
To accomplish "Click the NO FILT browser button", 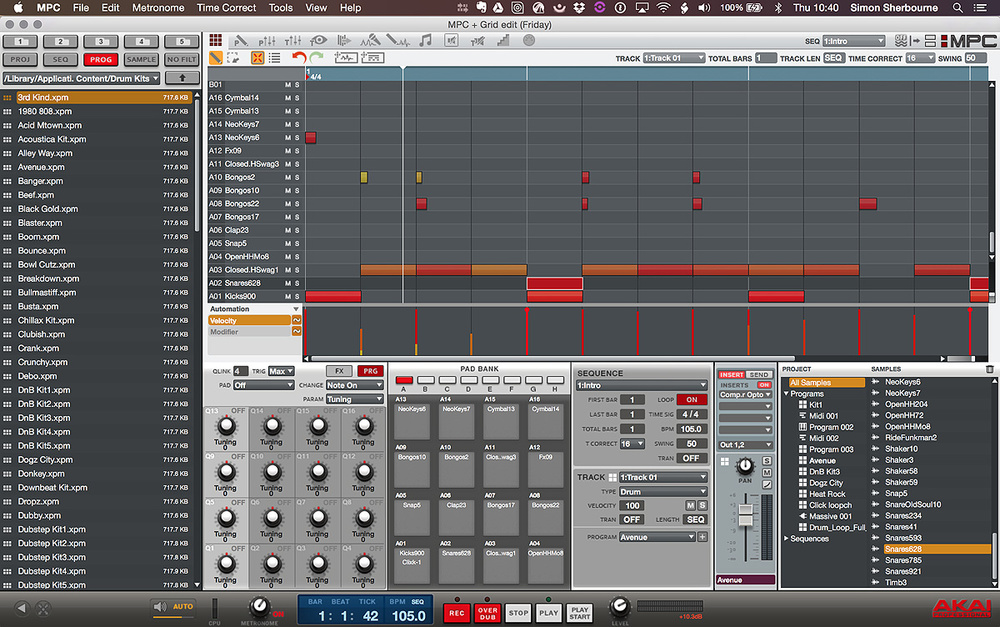I will (x=182, y=59).
